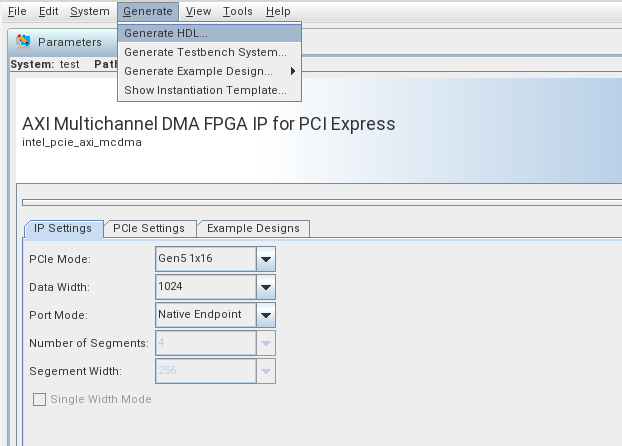Choose Generate Testbench System option
The width and height of the screenshot is (622, 446).
(205, 52)
